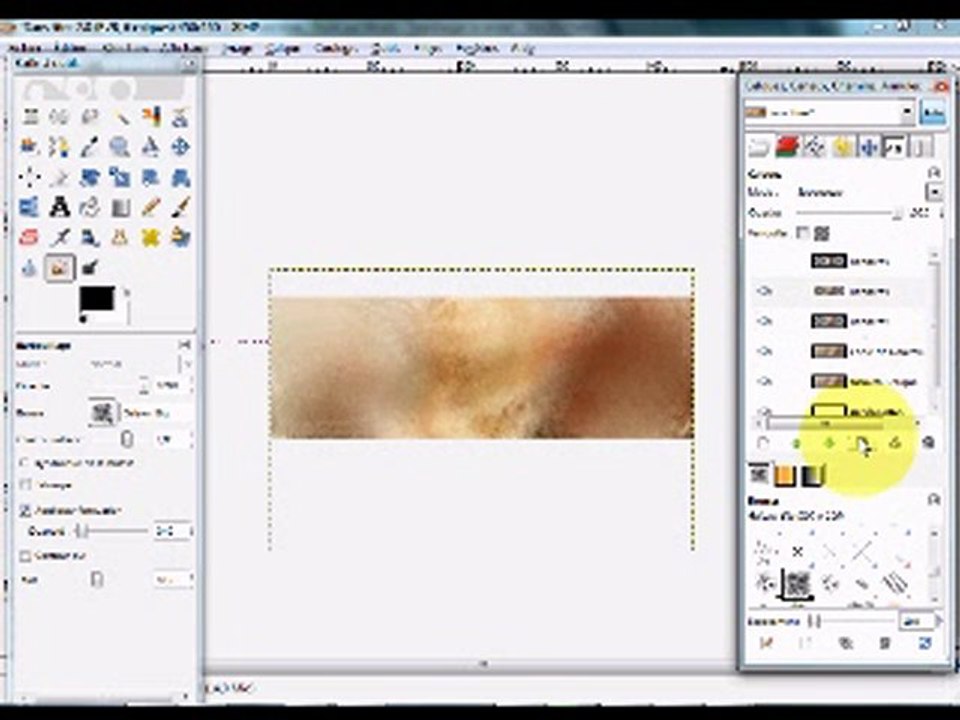The image size is (960, 720).
Task: Select the Measure tool
Action: (151, 147)
